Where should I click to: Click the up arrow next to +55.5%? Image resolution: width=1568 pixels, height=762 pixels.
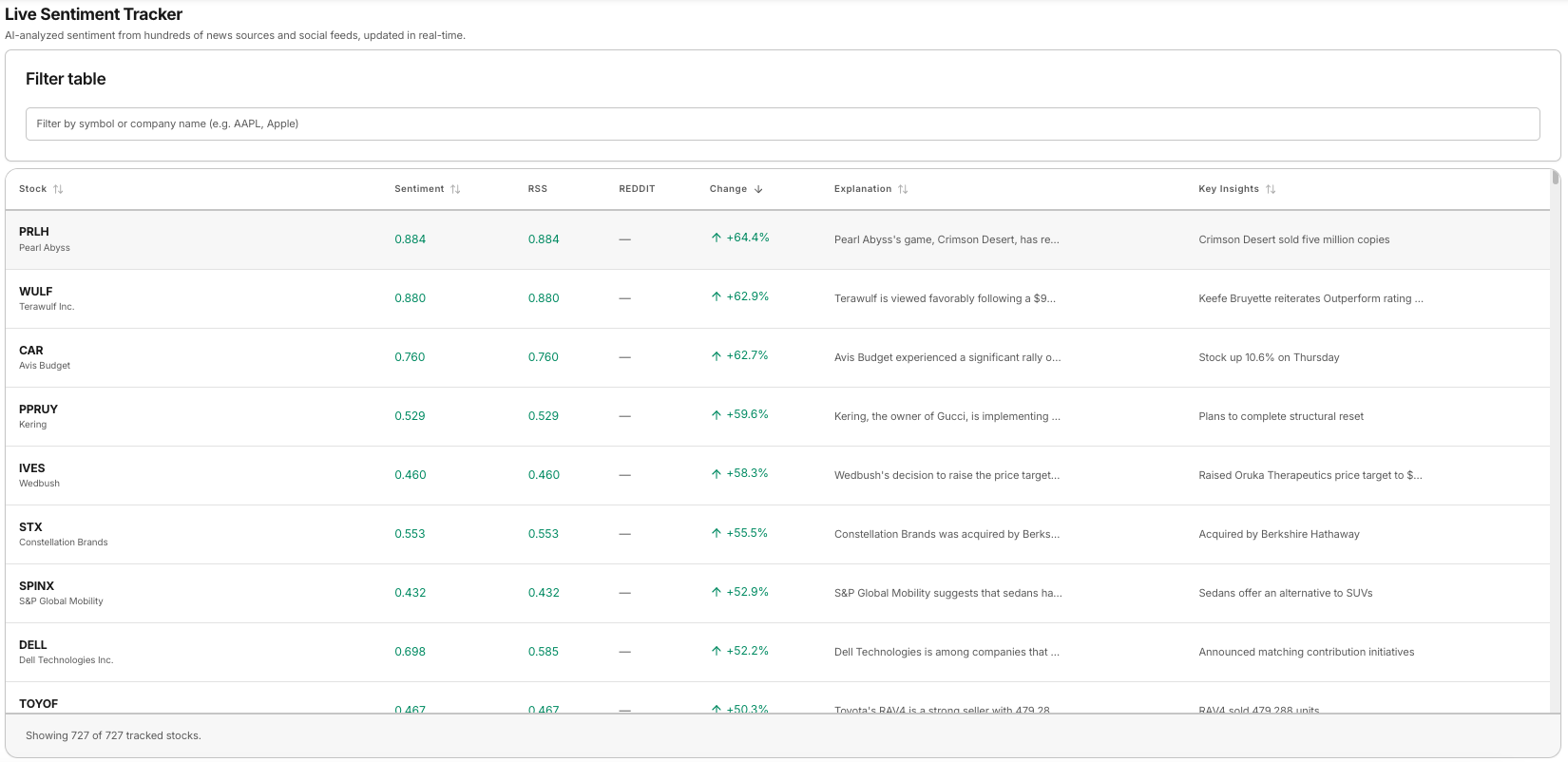[717, 533]
